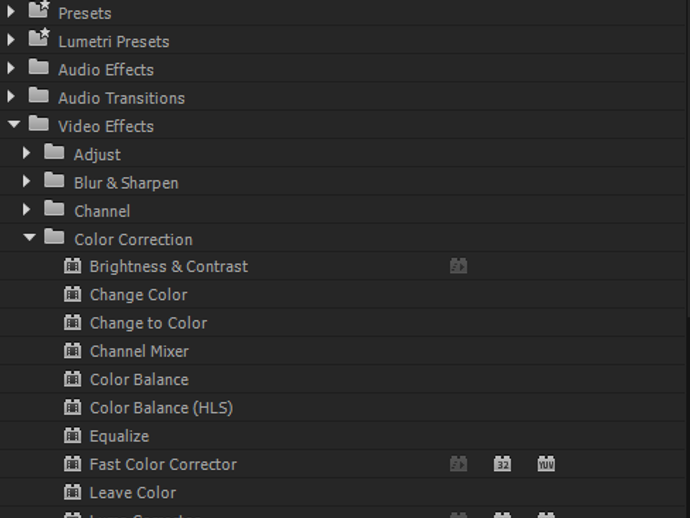Click the 32-bit badge on Fast Color Corrector
Viewport: 690px width, 518px height.
point(502,464)
